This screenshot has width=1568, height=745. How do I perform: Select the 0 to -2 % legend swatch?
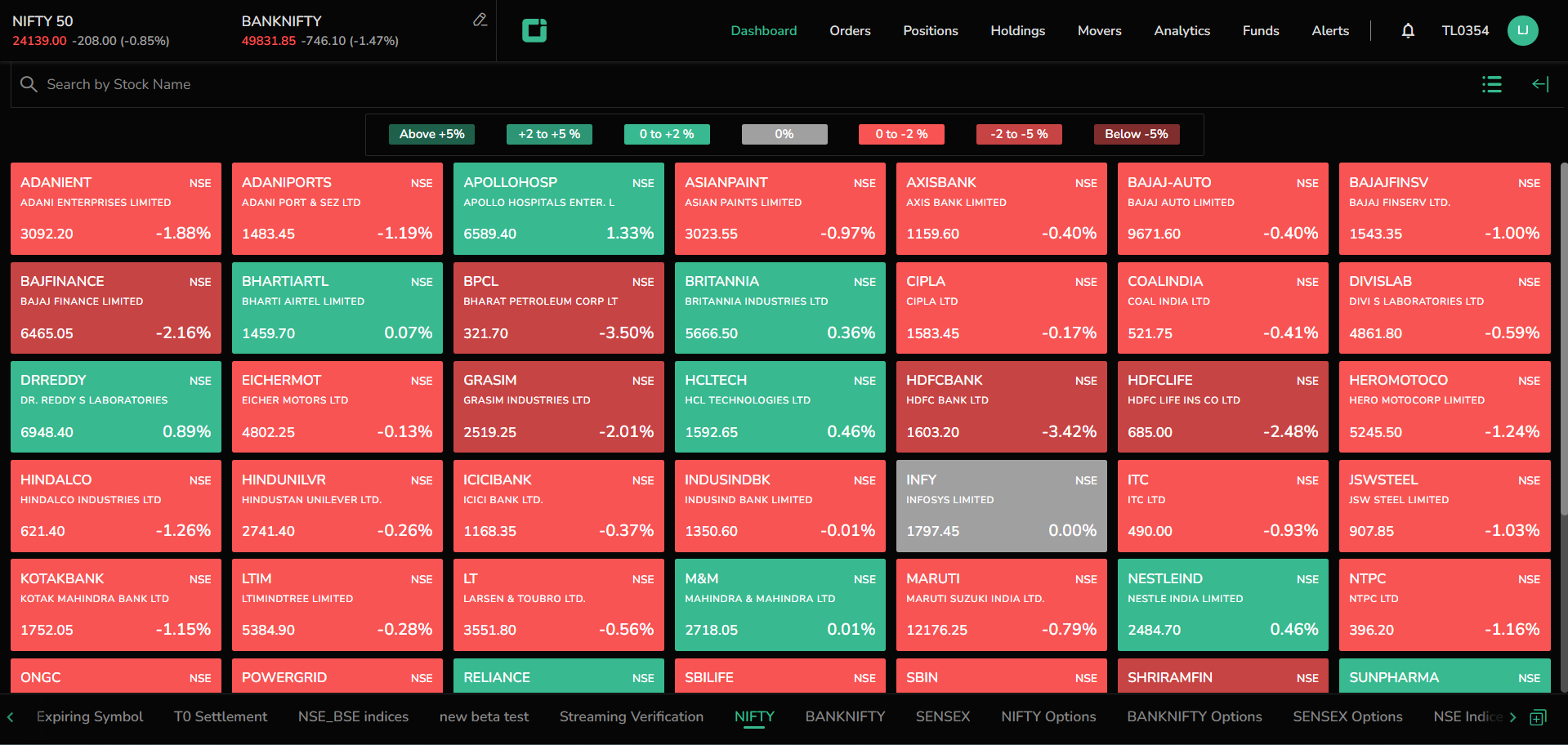point(902,134)
